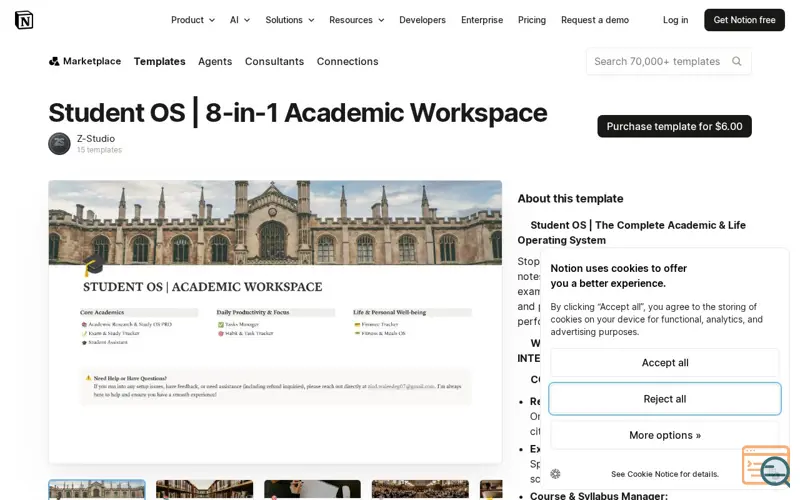The image size is (800, 500).
Task: Select the Templates tab
Action: click(160, 61)
